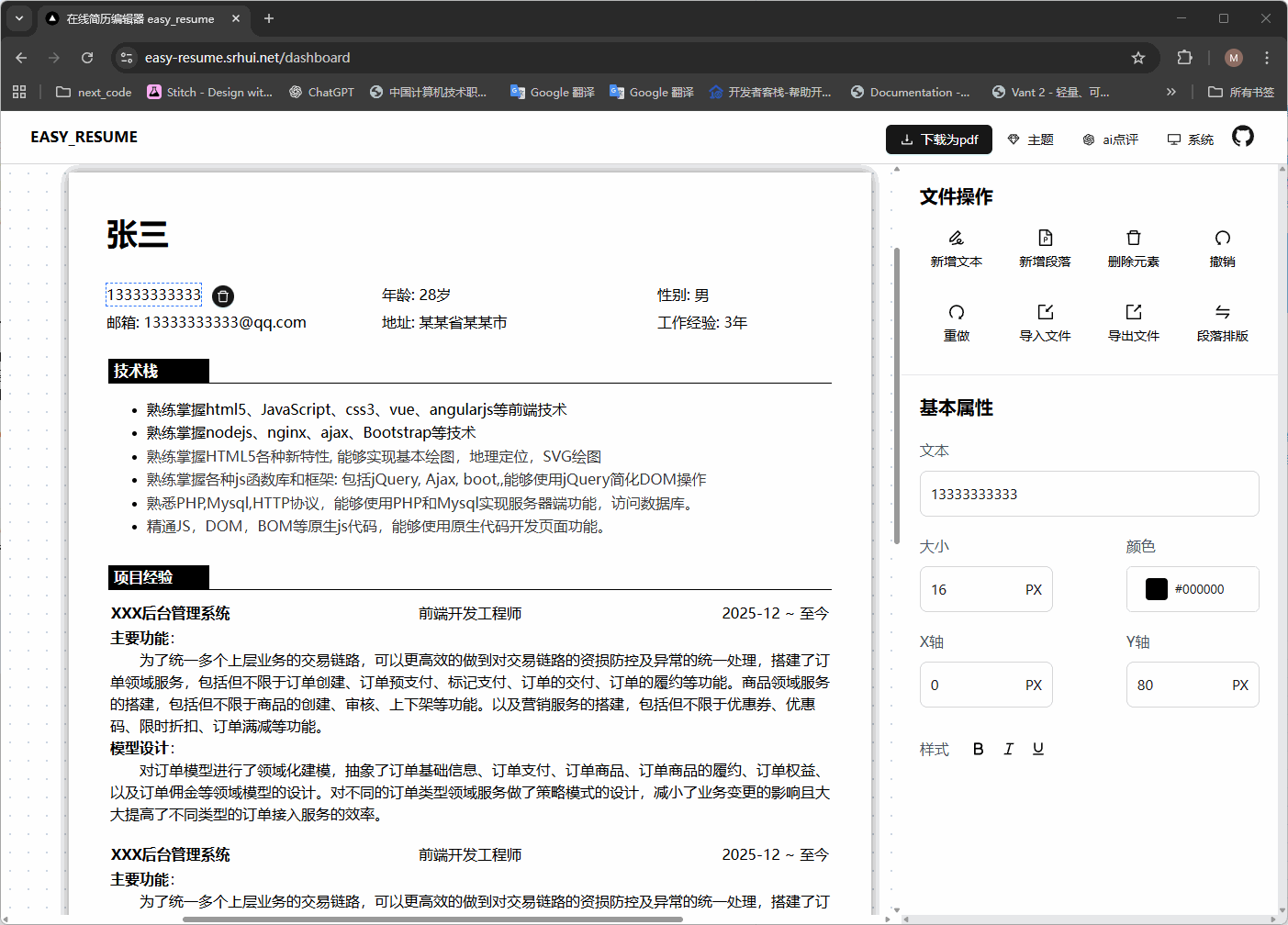Open the GitHub repository icon
This screenshot has width=1288, height=925.
pyautogui.click(x=1242, y=137)
